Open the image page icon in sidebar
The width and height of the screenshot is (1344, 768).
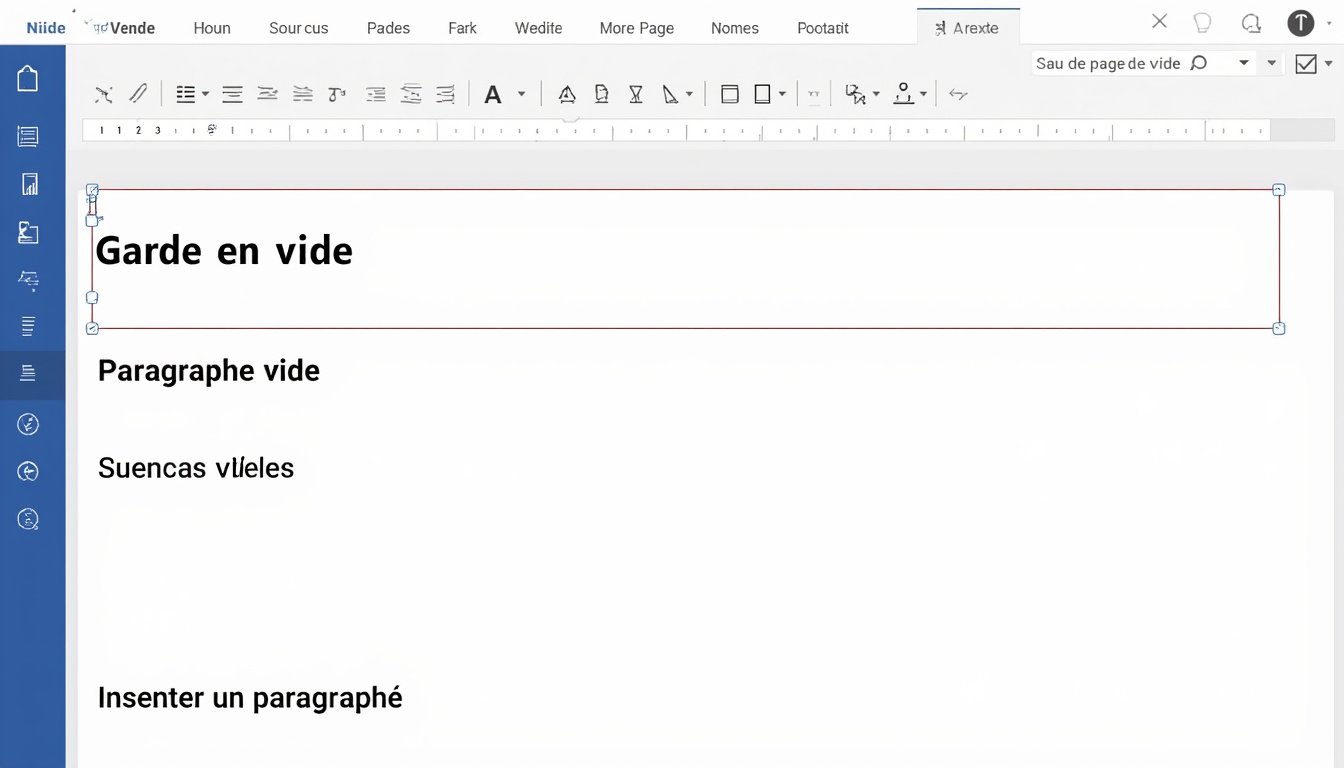click(x=28, y=232)
